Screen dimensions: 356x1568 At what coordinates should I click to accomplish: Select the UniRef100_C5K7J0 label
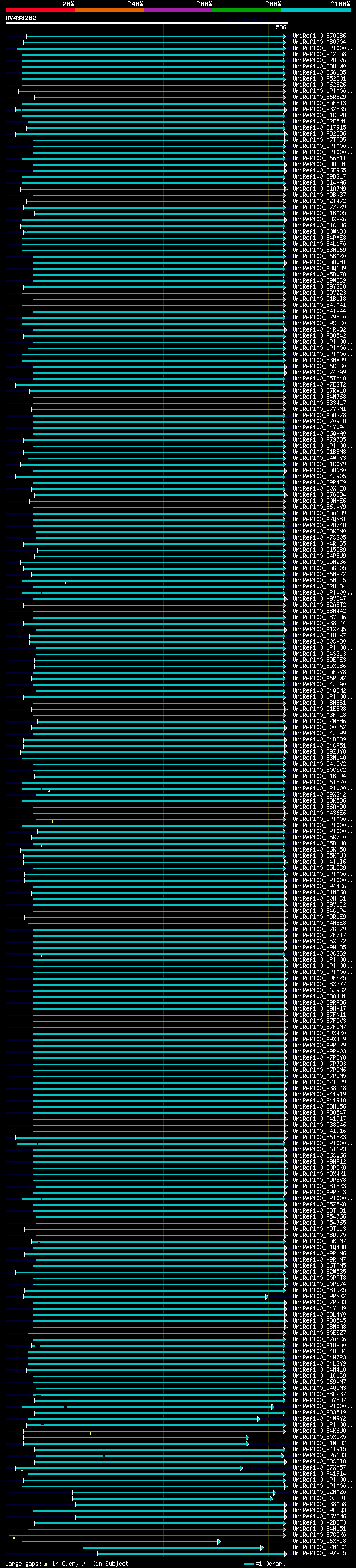click(x=319, y=838)
